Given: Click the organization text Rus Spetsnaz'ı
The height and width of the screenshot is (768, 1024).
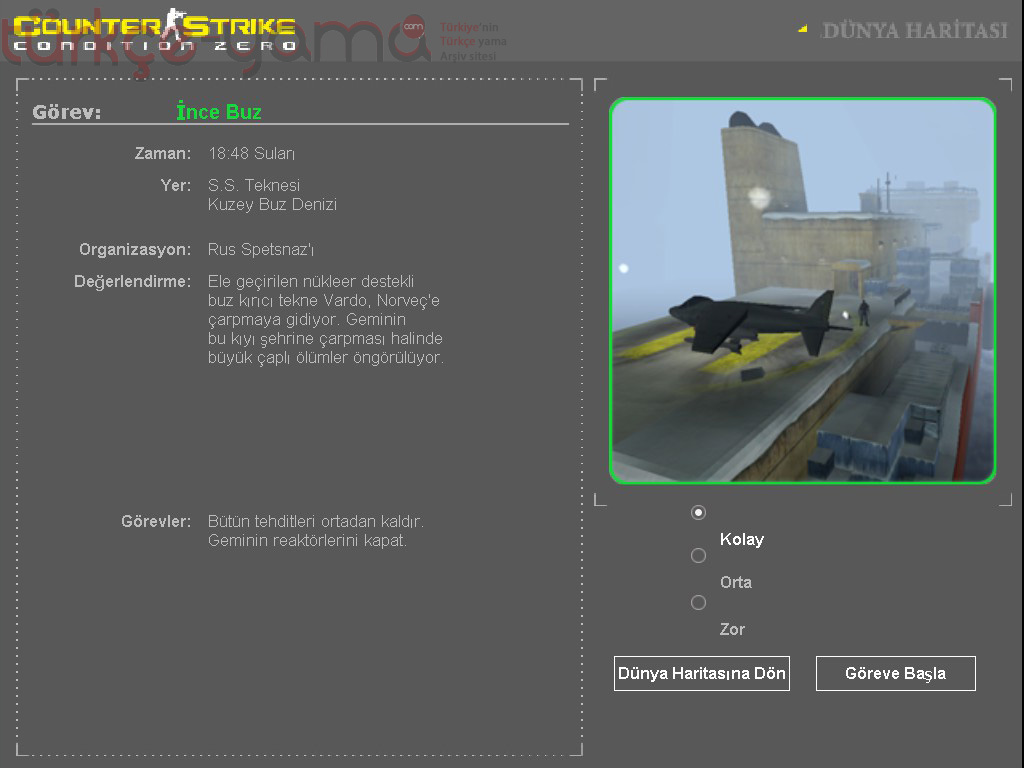Looking at the screenshot, I should coord(261,249).
